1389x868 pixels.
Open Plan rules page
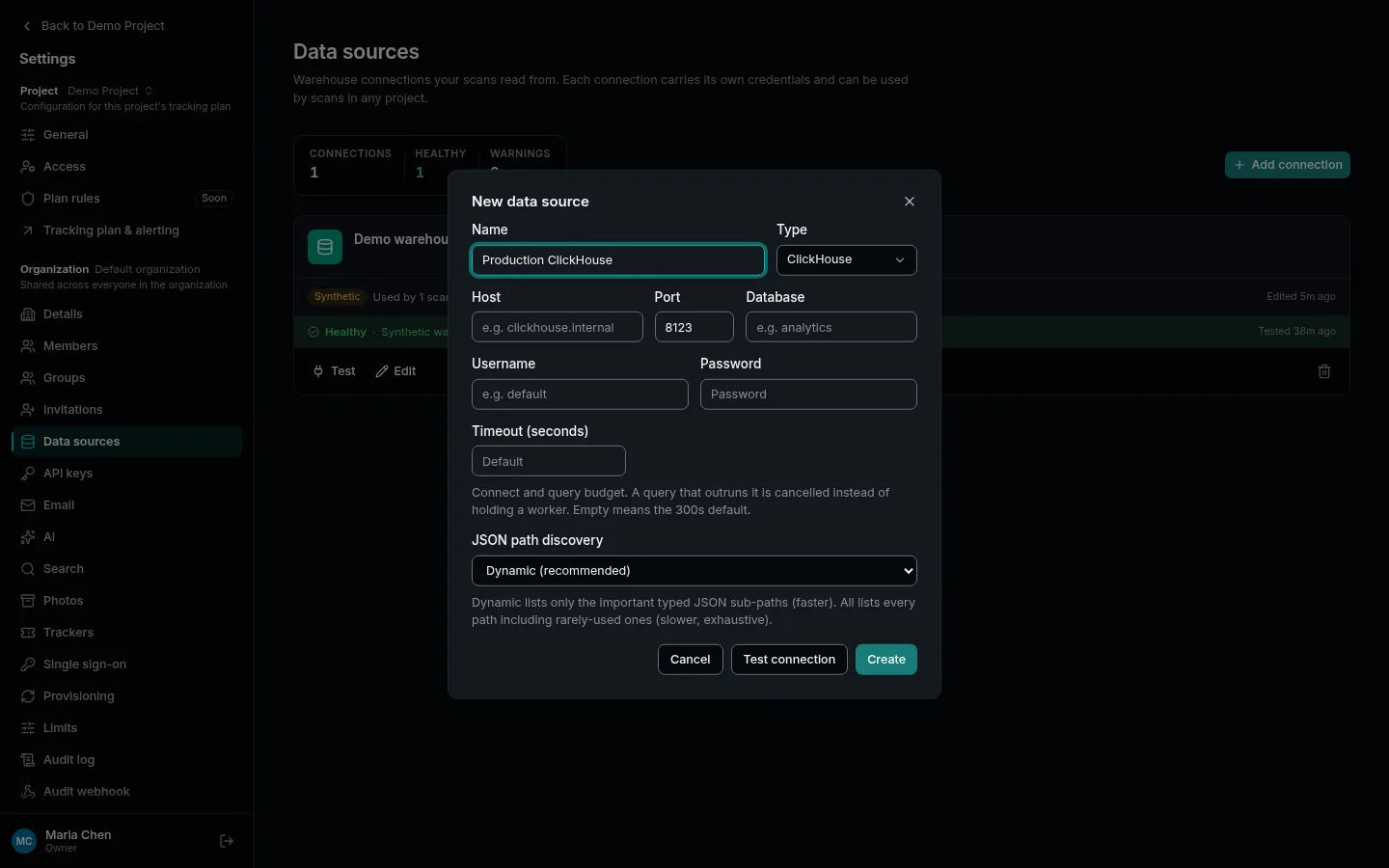126,199
